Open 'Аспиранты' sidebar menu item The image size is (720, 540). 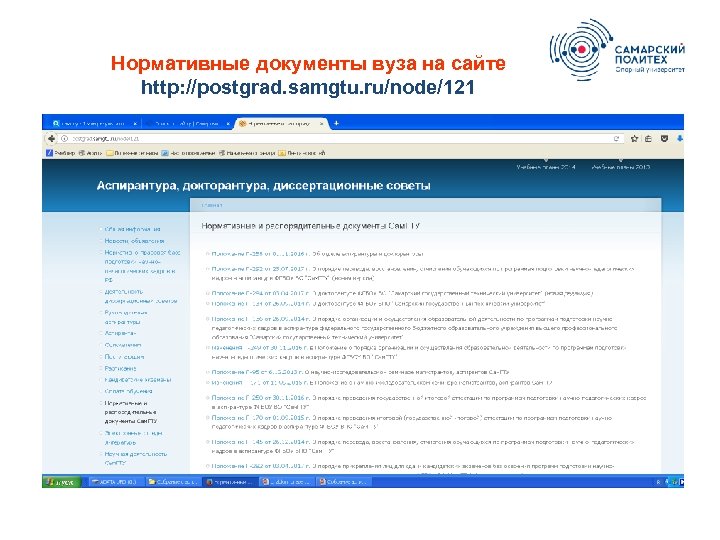point(120,333)
